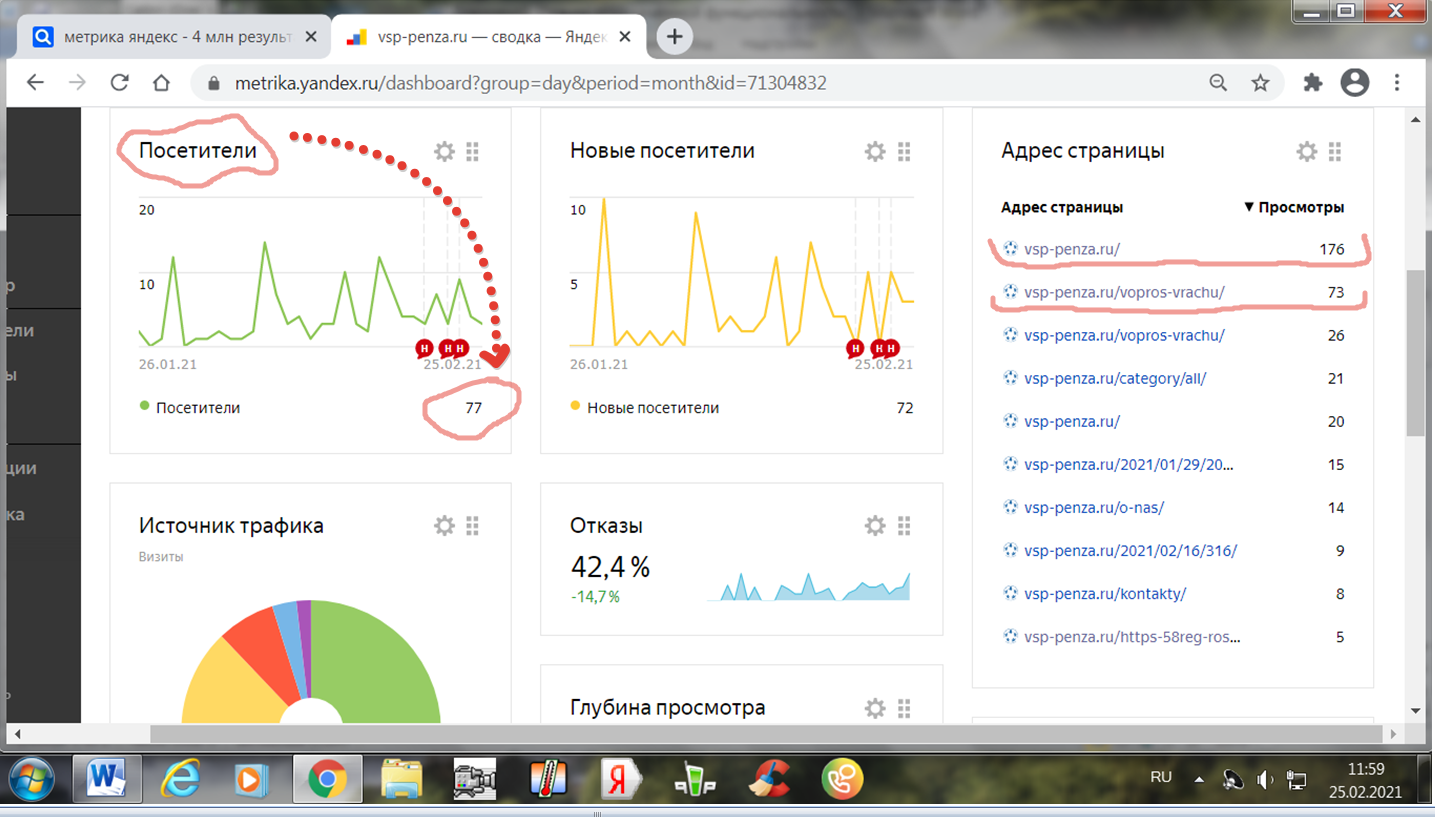Show hidden system tray icons arrow
This screenshot has height=817, width=1435.
1199,779
